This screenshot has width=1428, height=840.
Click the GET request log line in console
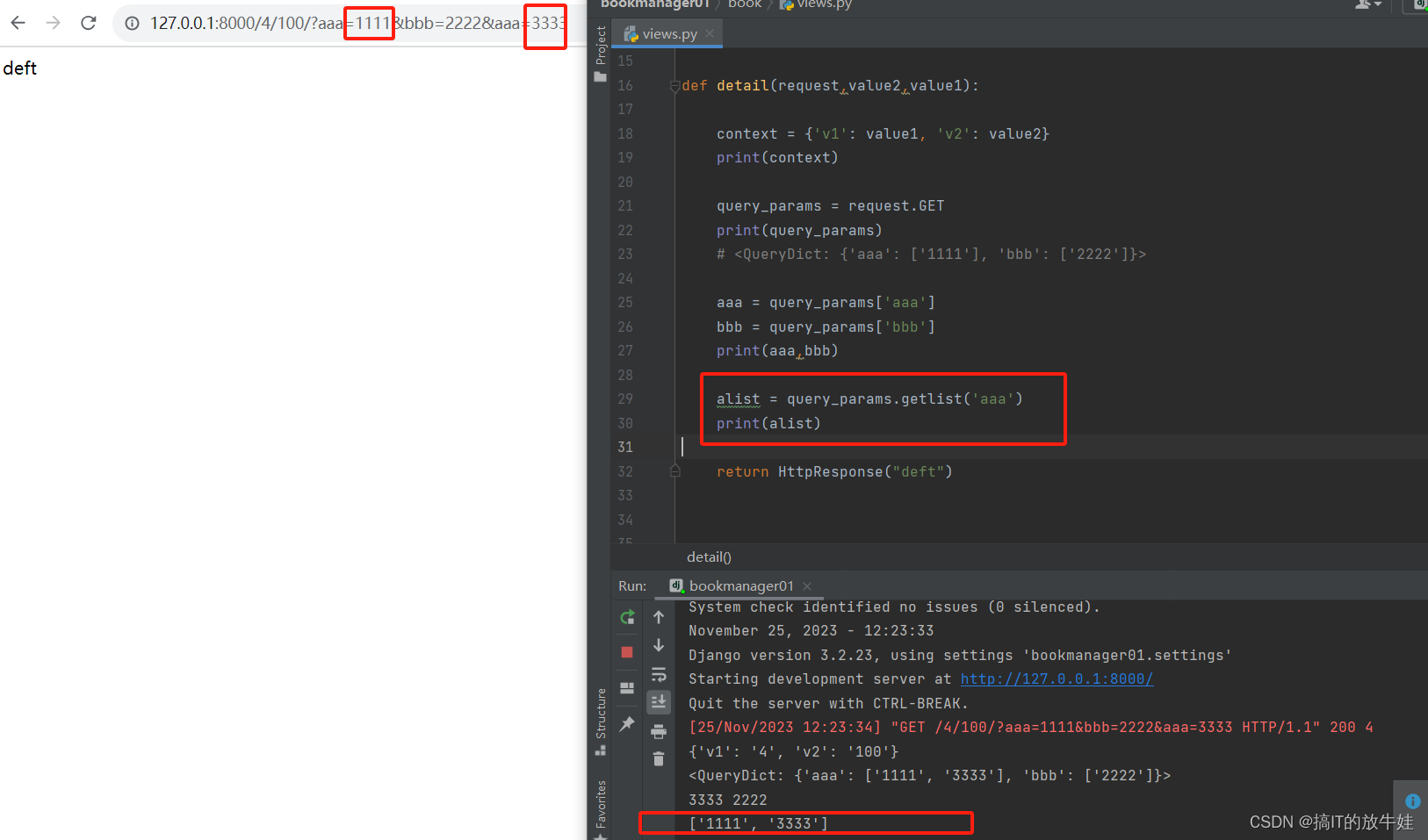[x=1031, y=728]
